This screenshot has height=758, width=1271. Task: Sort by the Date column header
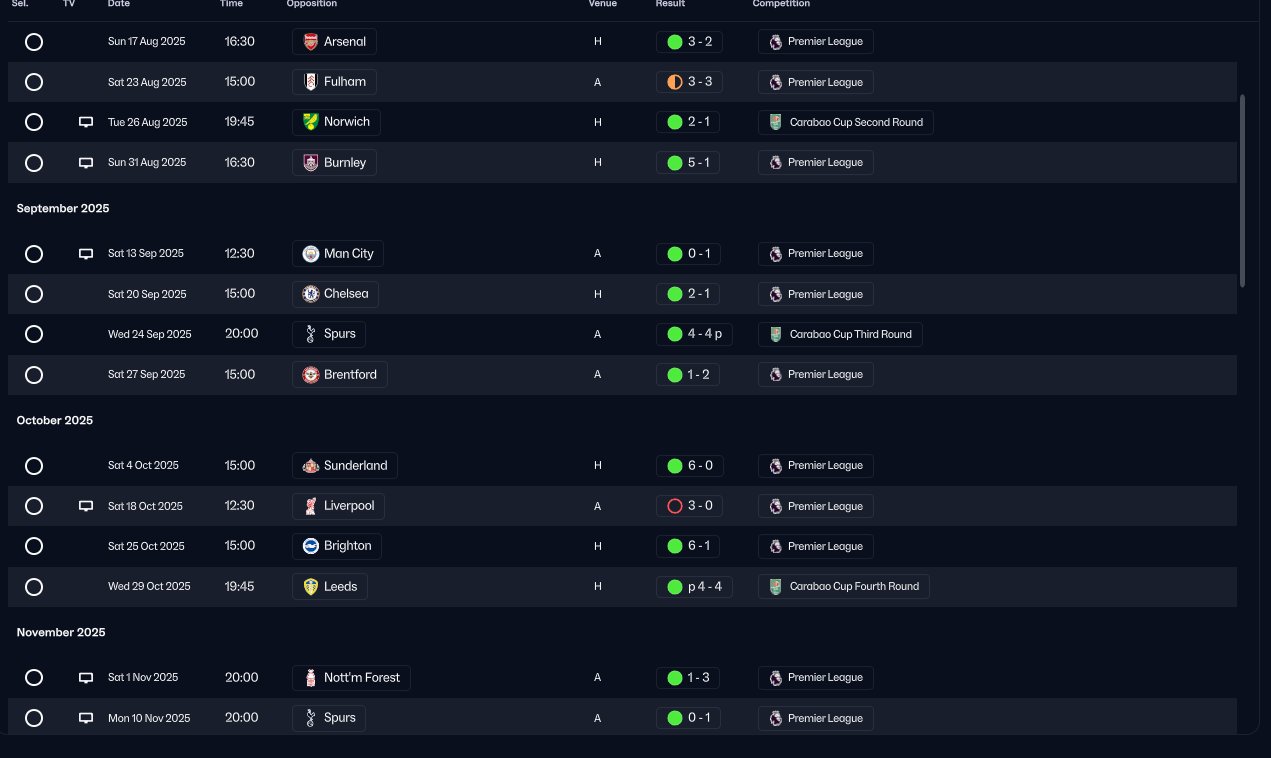tap(119, 4)
